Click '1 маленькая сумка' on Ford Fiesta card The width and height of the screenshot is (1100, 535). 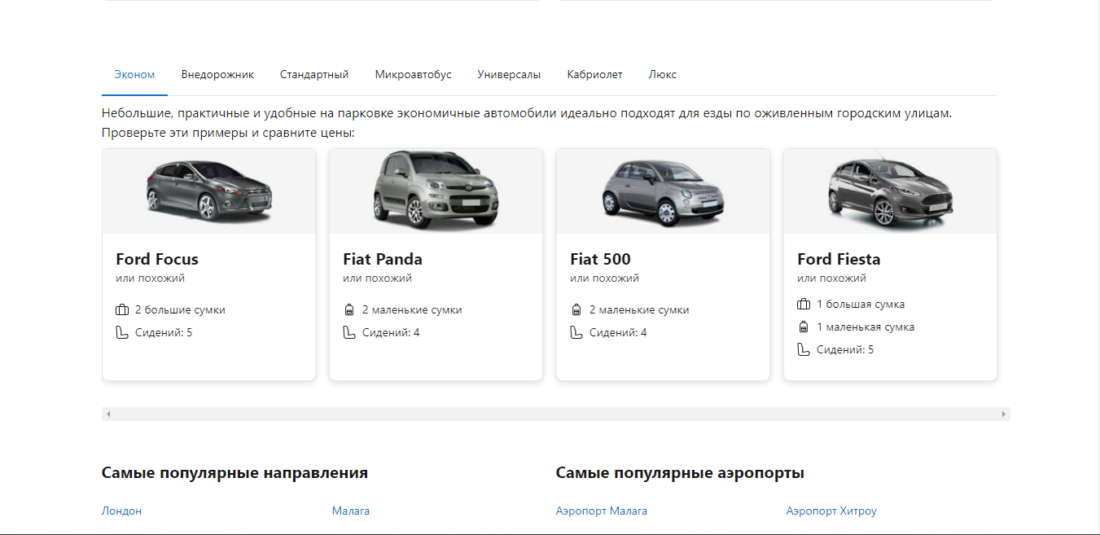tap(866, 327)
